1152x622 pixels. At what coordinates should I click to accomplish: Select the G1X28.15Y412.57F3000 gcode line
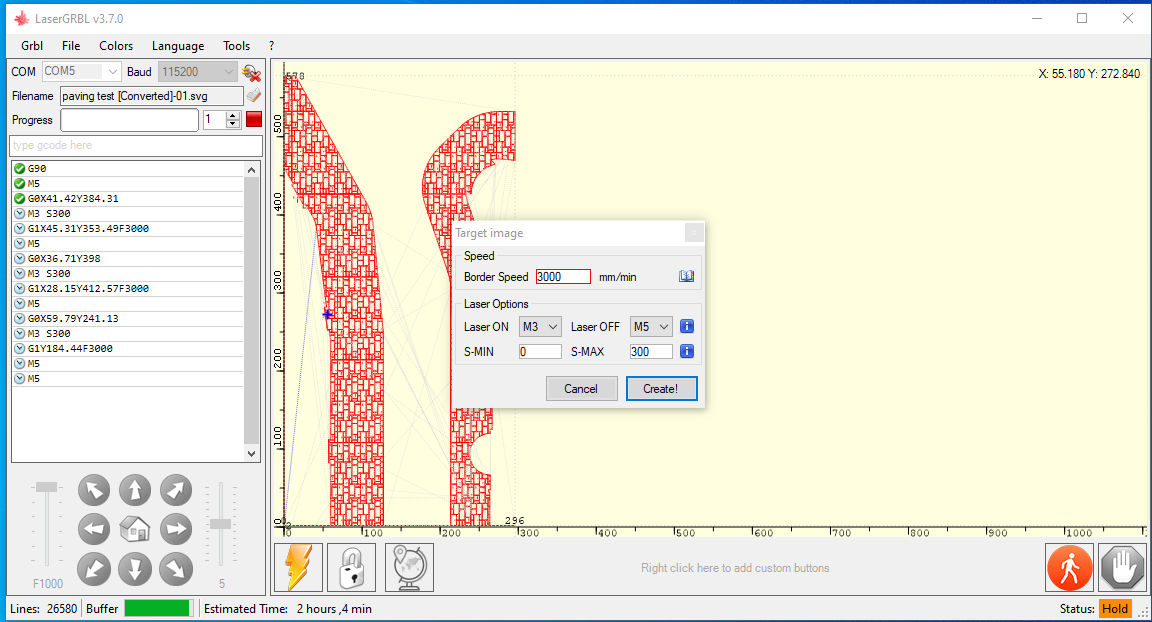coord(128,289)
